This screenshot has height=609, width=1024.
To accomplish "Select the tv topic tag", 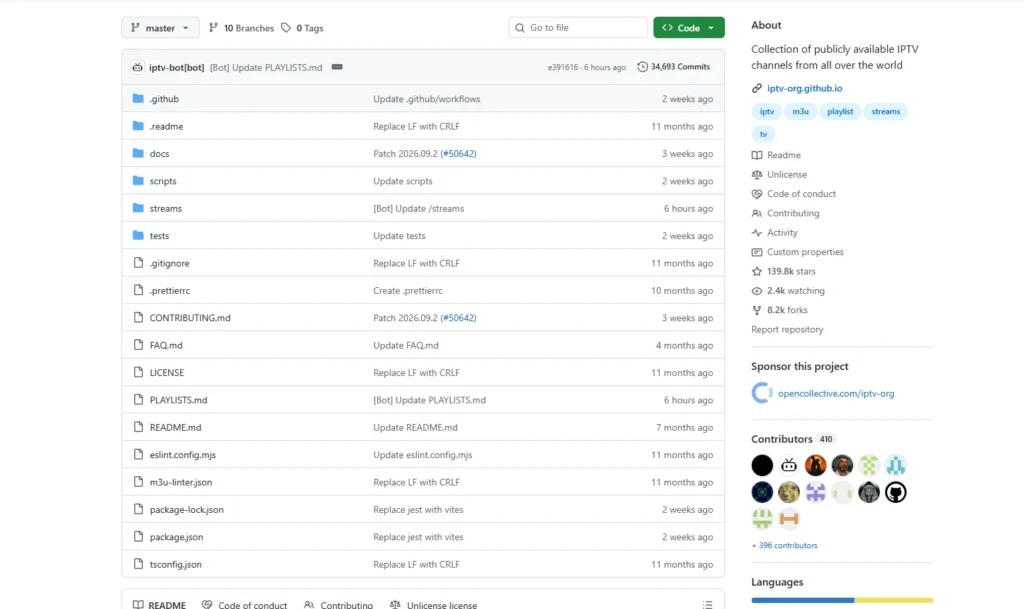I will [763, 134].
